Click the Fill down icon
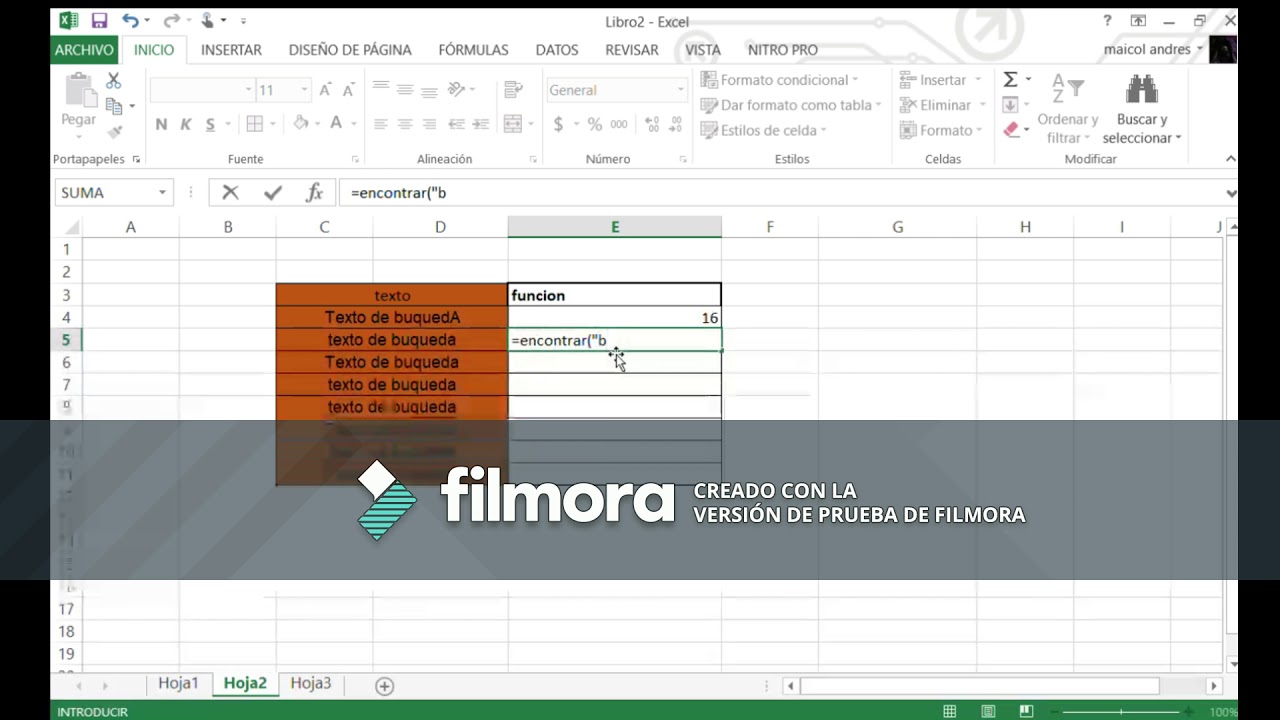 coord(1010,105)
